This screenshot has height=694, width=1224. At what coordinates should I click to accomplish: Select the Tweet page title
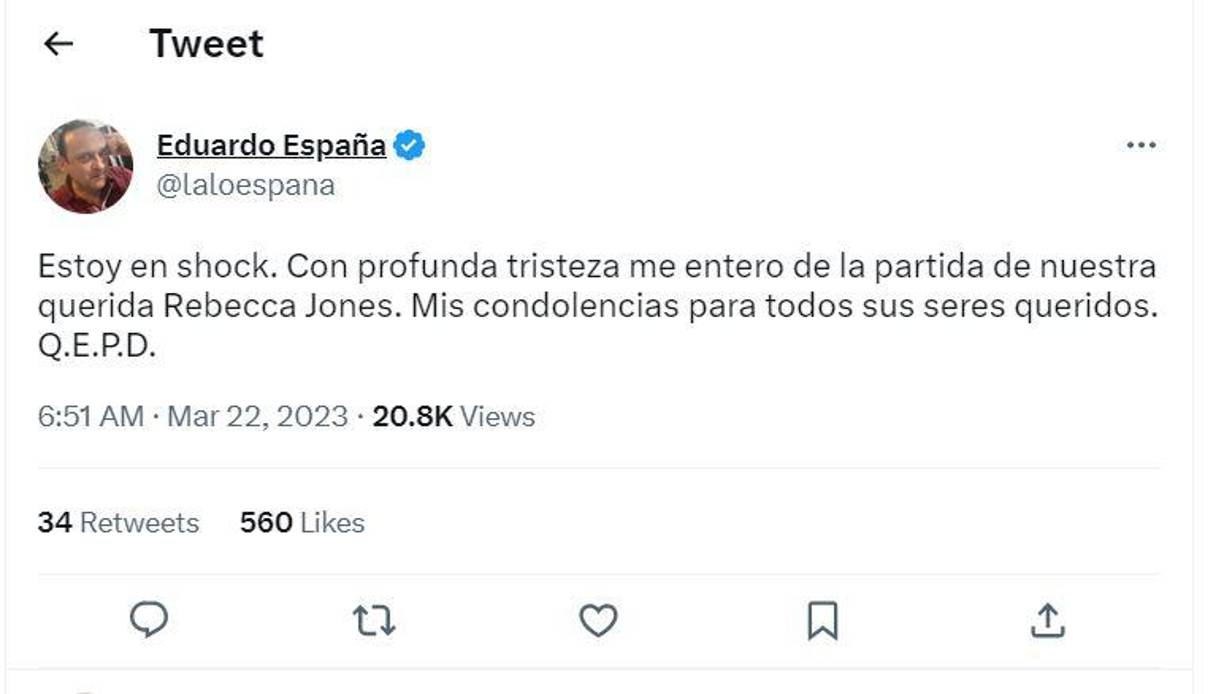click(x=206, y=42)
